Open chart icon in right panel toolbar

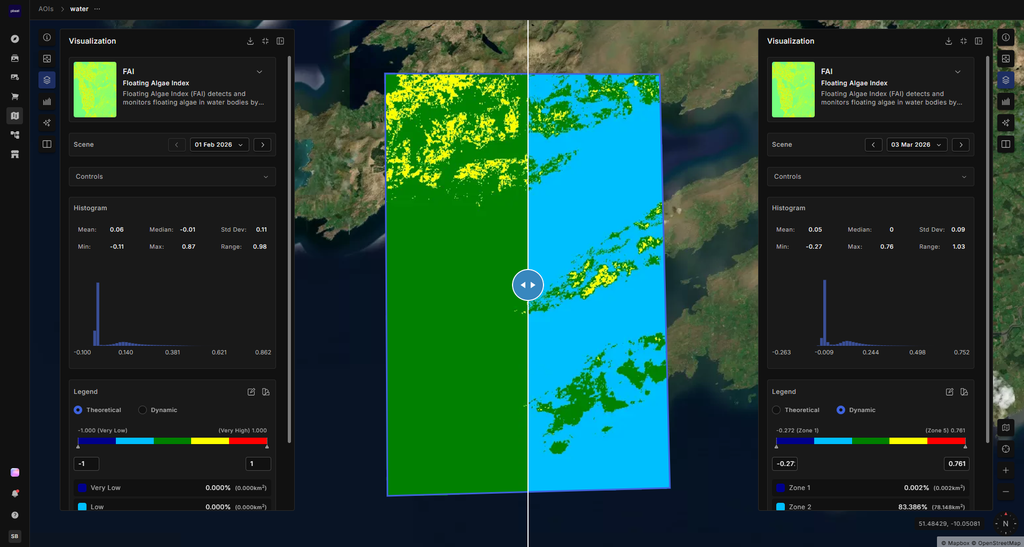tap(1006, 101)
